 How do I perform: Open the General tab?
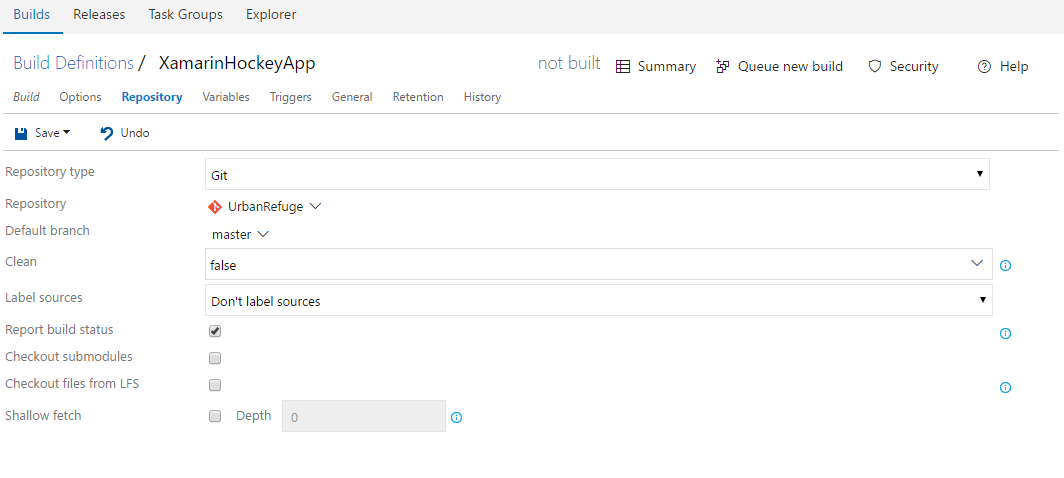click(x=352, y=97)
